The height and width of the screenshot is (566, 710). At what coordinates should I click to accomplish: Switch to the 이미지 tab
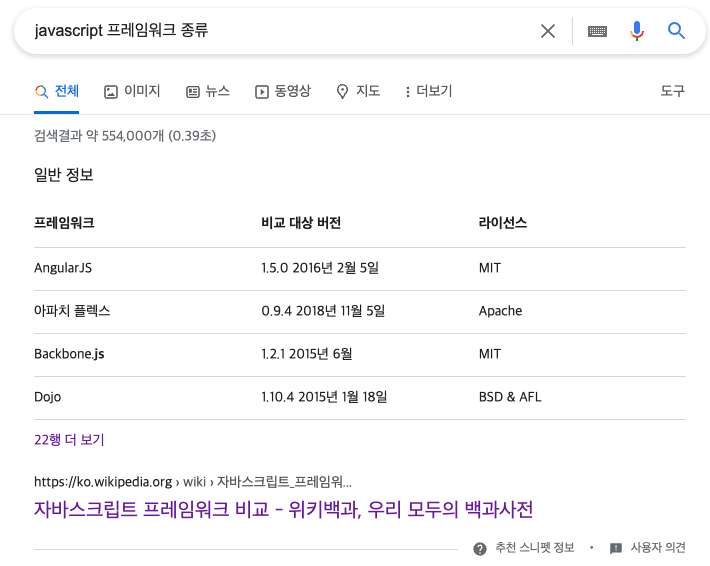pos(132,91)
